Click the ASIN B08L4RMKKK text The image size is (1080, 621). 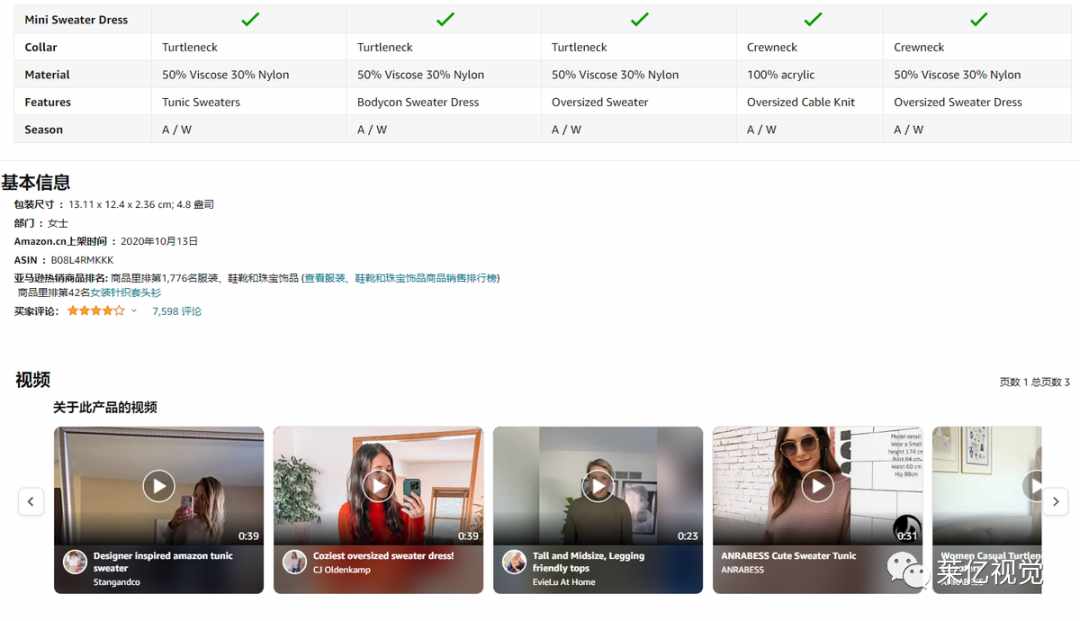pyautogui.click(x=63, y=260)
